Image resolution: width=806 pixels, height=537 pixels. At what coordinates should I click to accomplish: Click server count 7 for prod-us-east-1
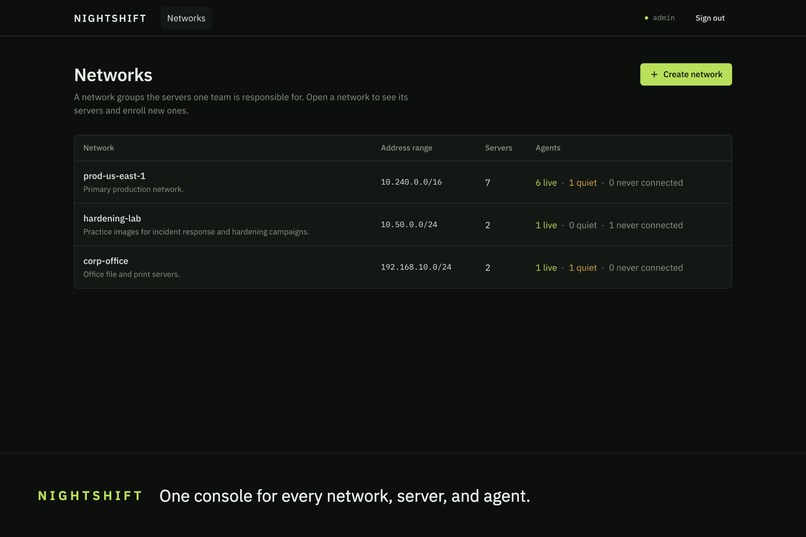point(487,182)
